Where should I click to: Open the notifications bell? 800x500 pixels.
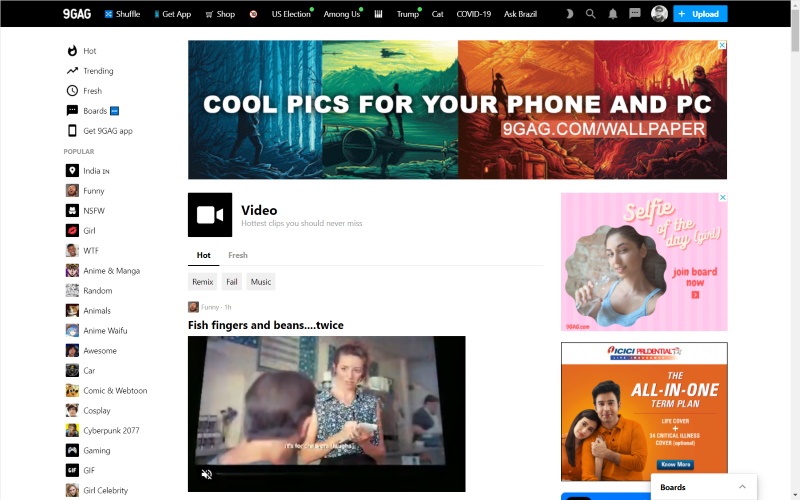pos(613,14)
